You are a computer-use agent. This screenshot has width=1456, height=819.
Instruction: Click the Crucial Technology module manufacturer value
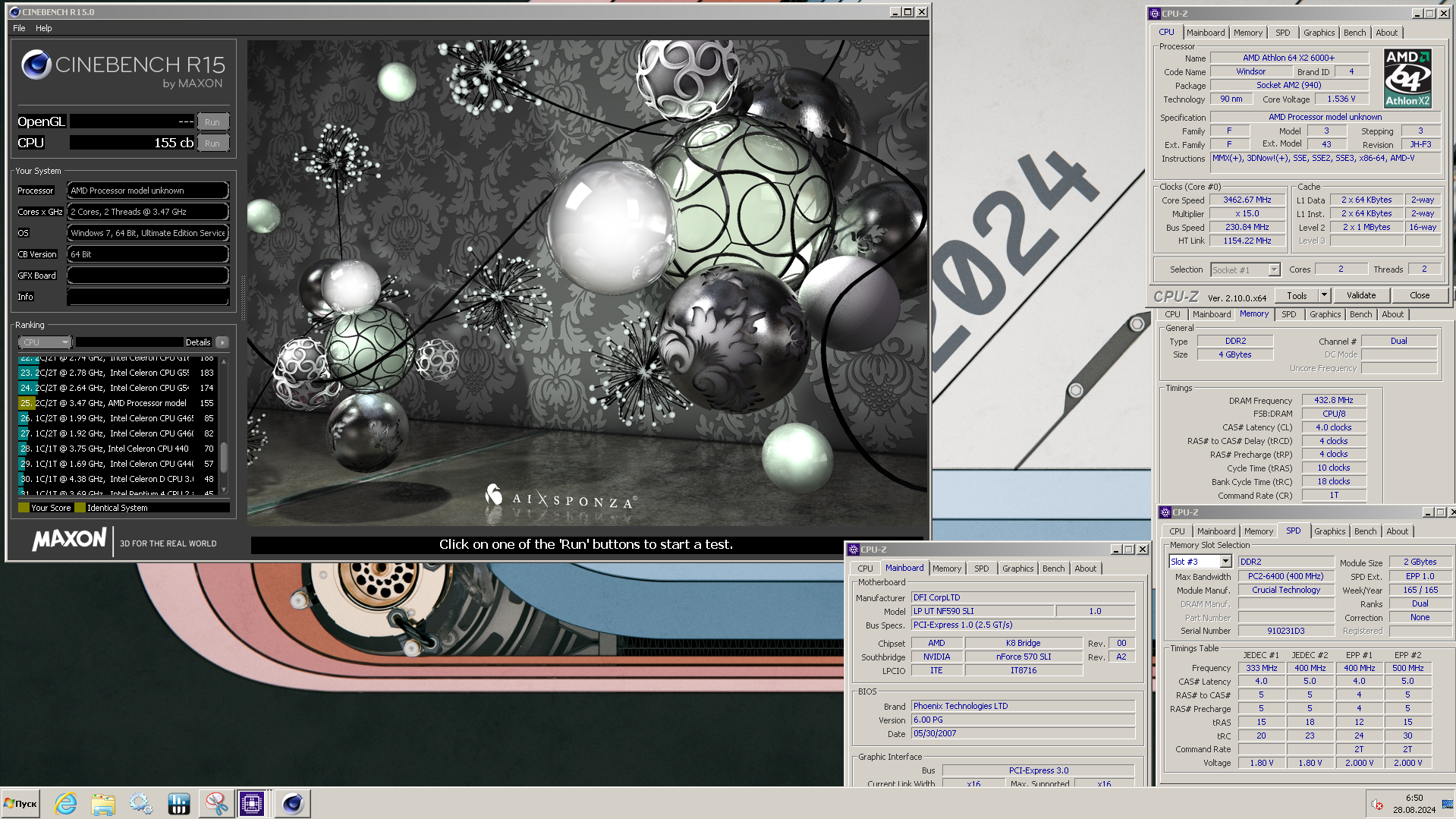[1286, 590]
